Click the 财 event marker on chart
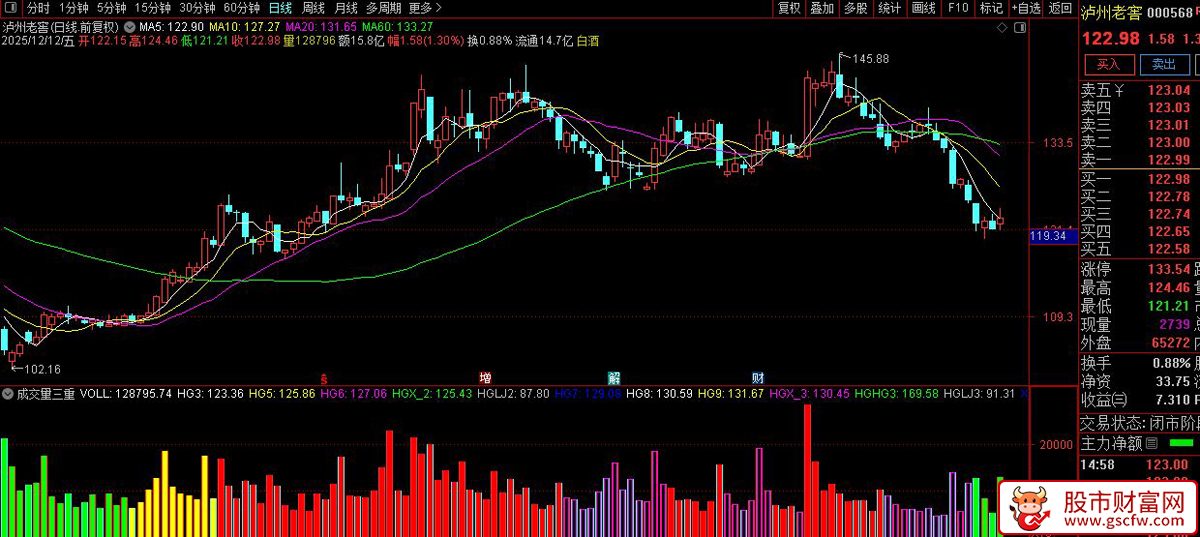Screen dimensions: 1200x537 [758, 378]
